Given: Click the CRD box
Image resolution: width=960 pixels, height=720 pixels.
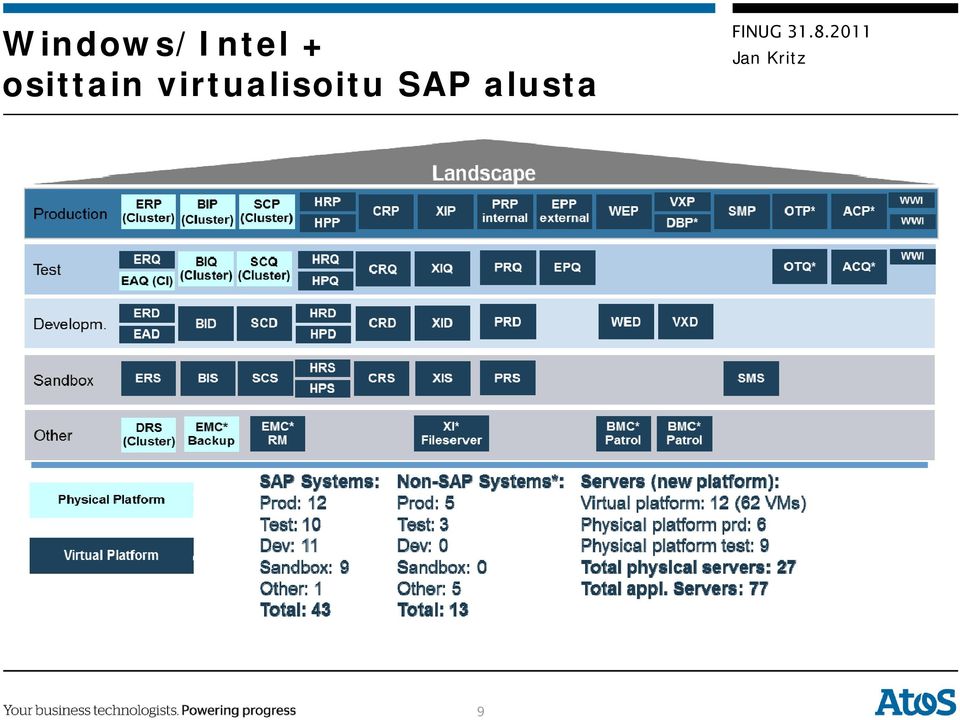Looking at the screenshot, I should click(x=382, y=323).
